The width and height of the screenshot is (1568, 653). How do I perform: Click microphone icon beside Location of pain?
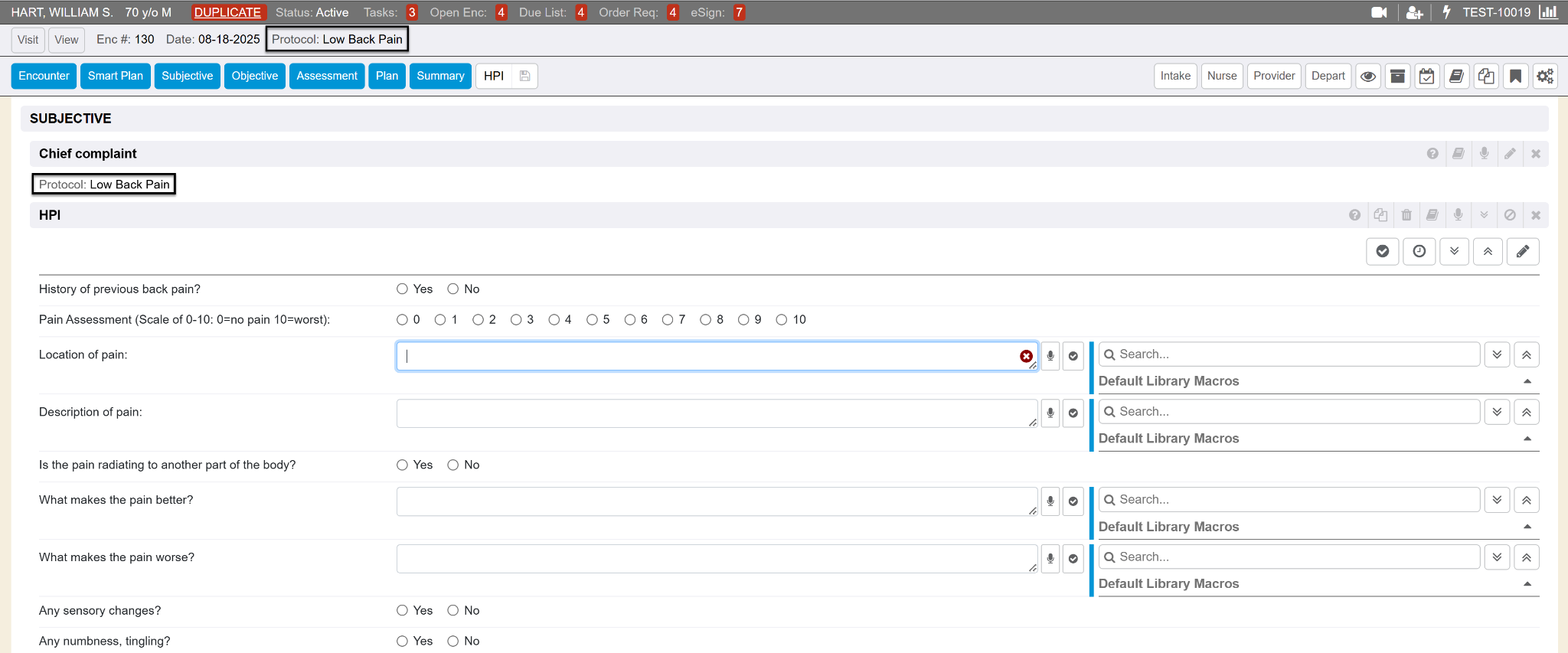1050,356
